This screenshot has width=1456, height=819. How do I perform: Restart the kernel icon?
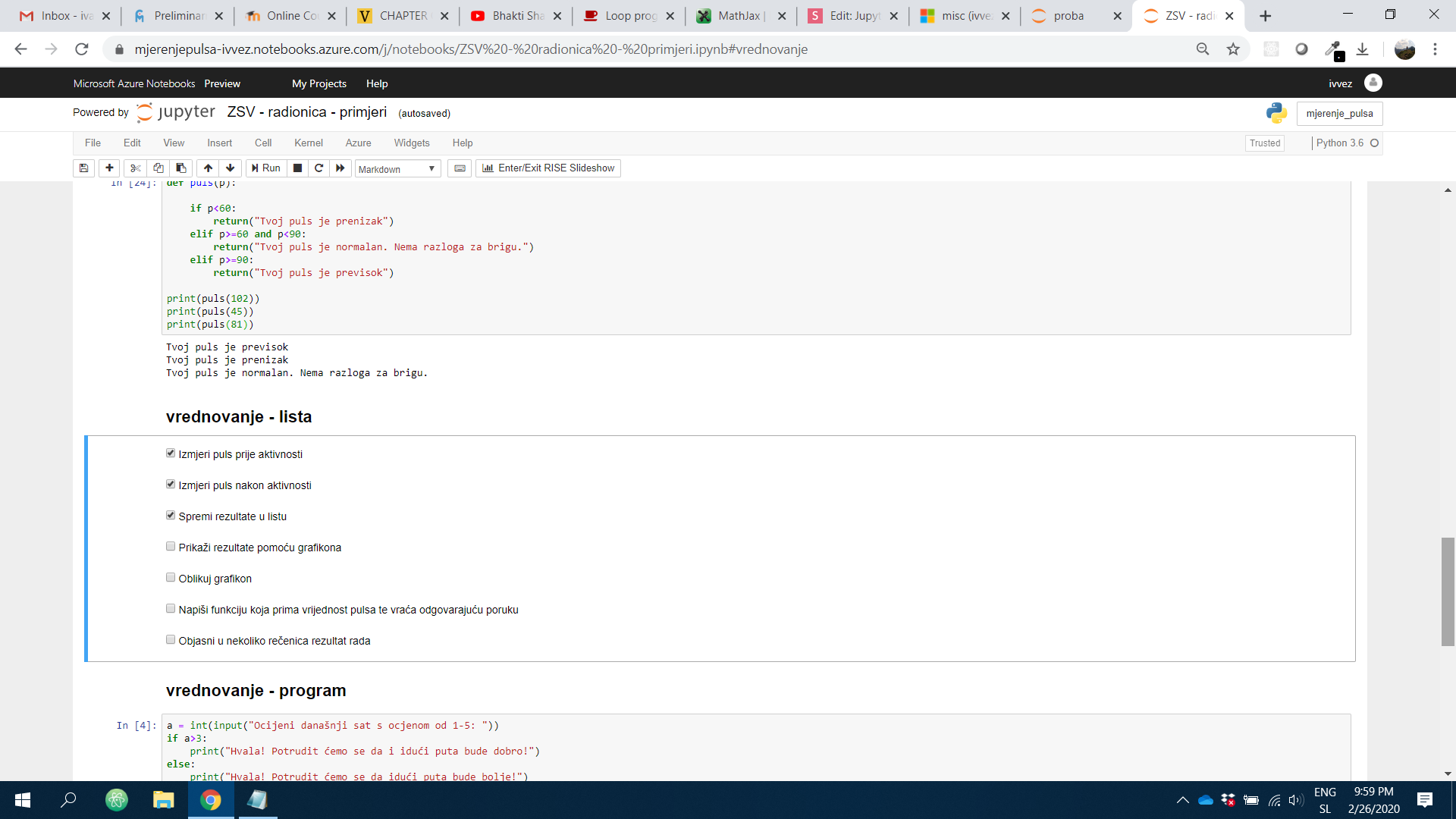319,168
